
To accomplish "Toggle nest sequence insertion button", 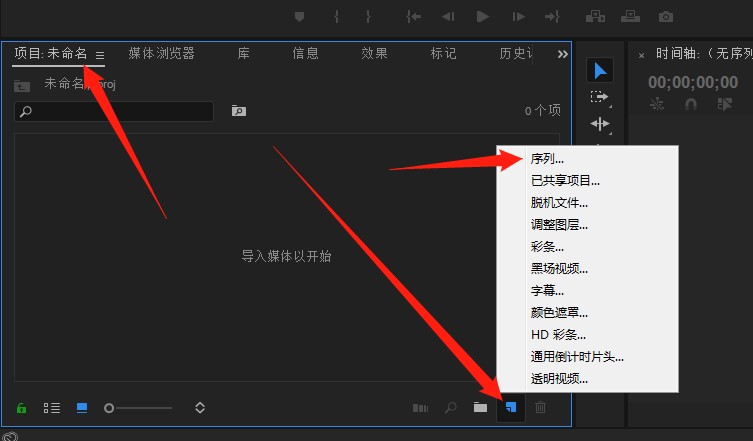I will pos(656,104).
